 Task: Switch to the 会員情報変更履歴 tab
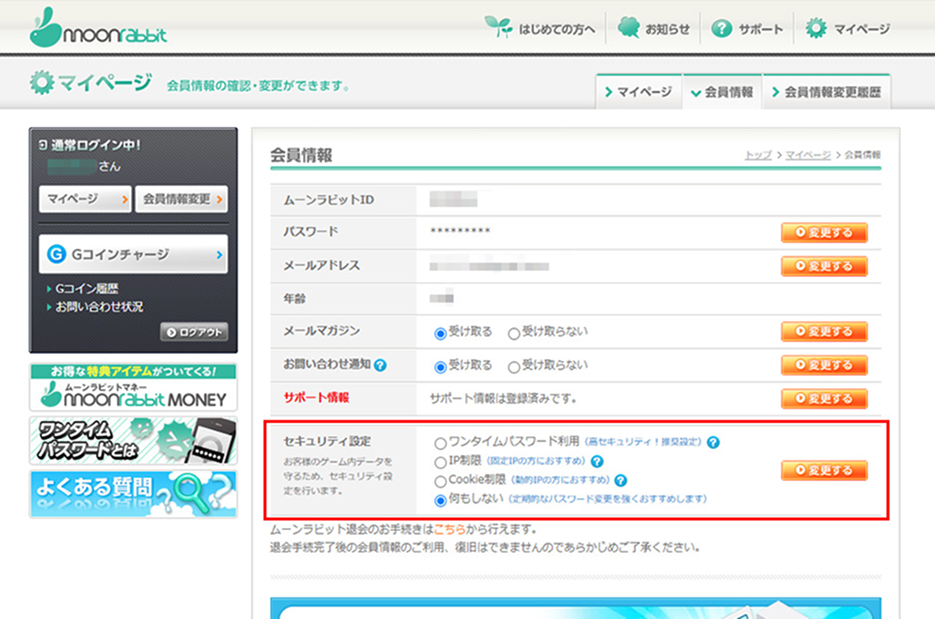click(x=831, y=89)
